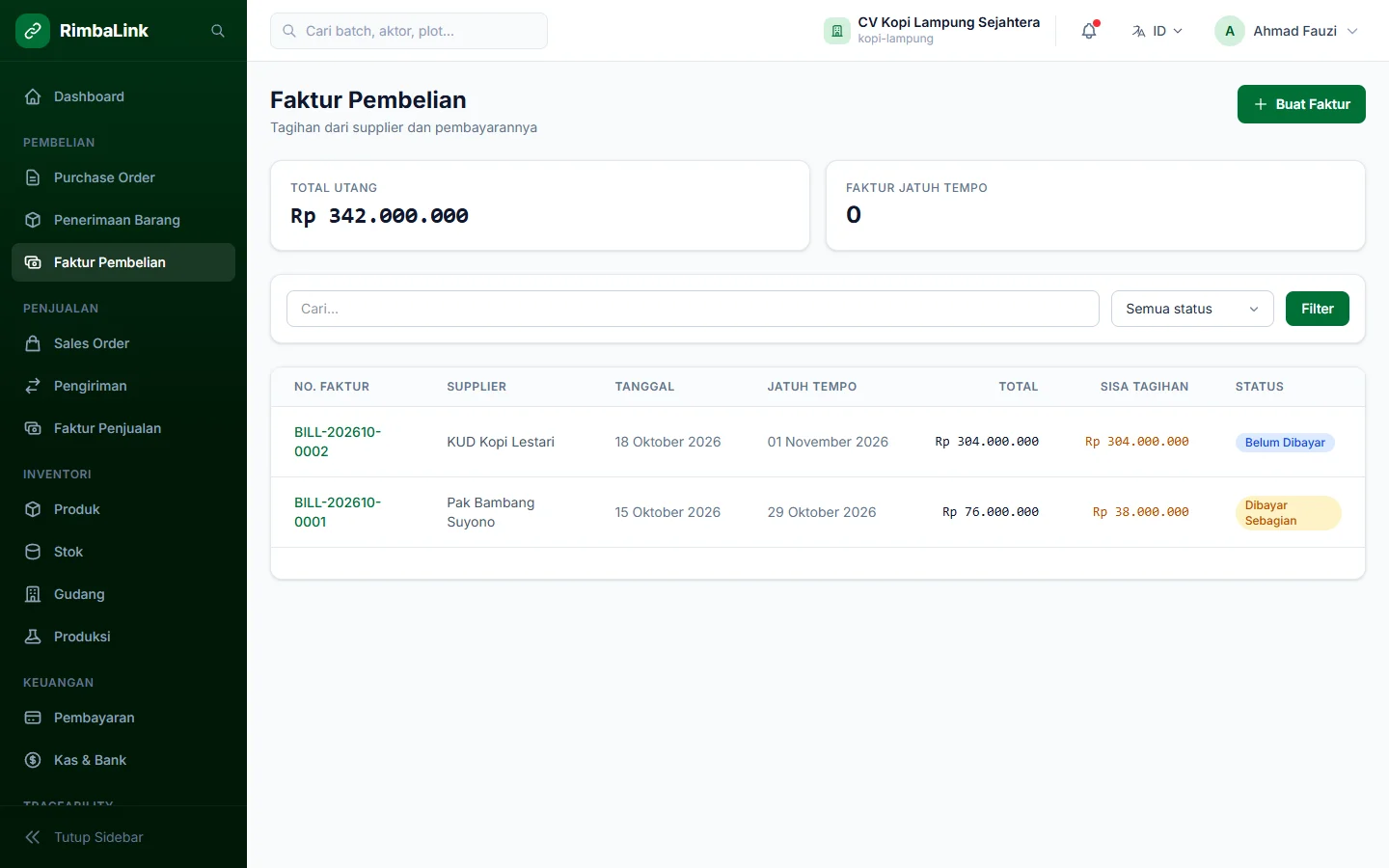
Task: Click supplier Pak Bambang Suyono
Action: point(491,512)
